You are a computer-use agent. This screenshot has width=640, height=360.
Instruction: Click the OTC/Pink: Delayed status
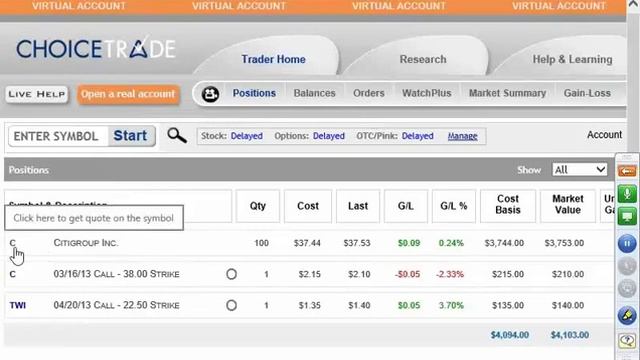coord(395,136)
